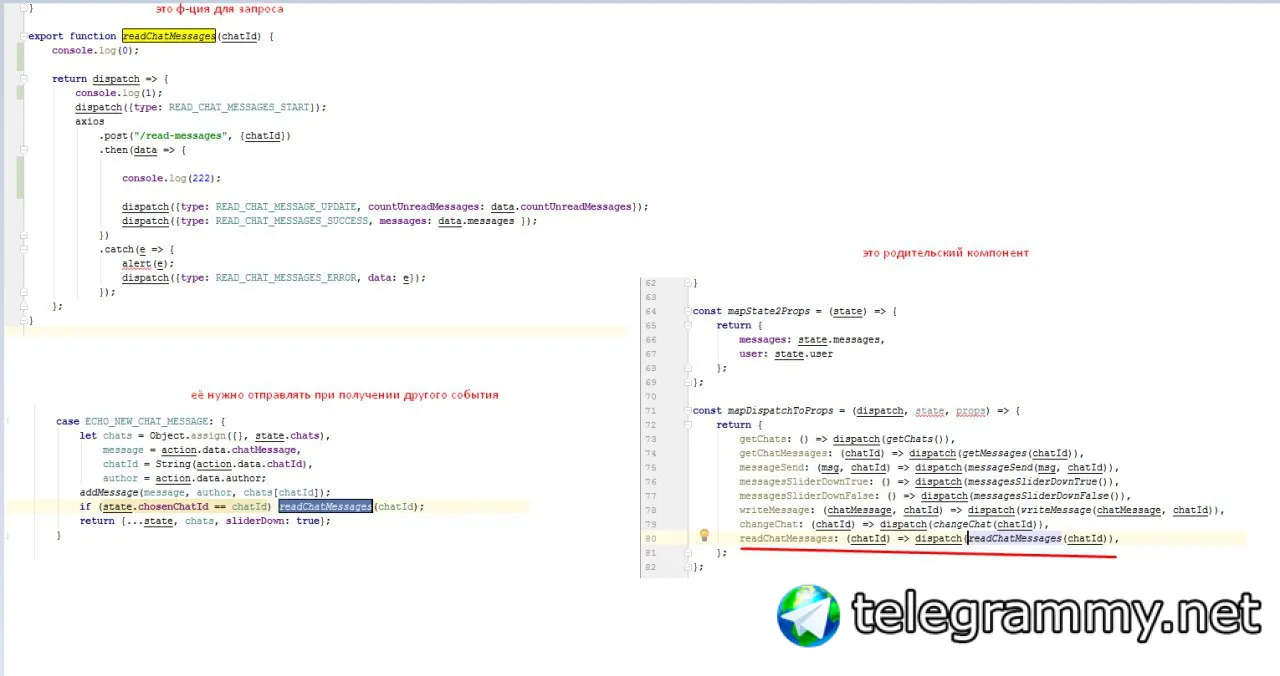Click selected readChatMessages call in reducer

click(x=325, y=507)
